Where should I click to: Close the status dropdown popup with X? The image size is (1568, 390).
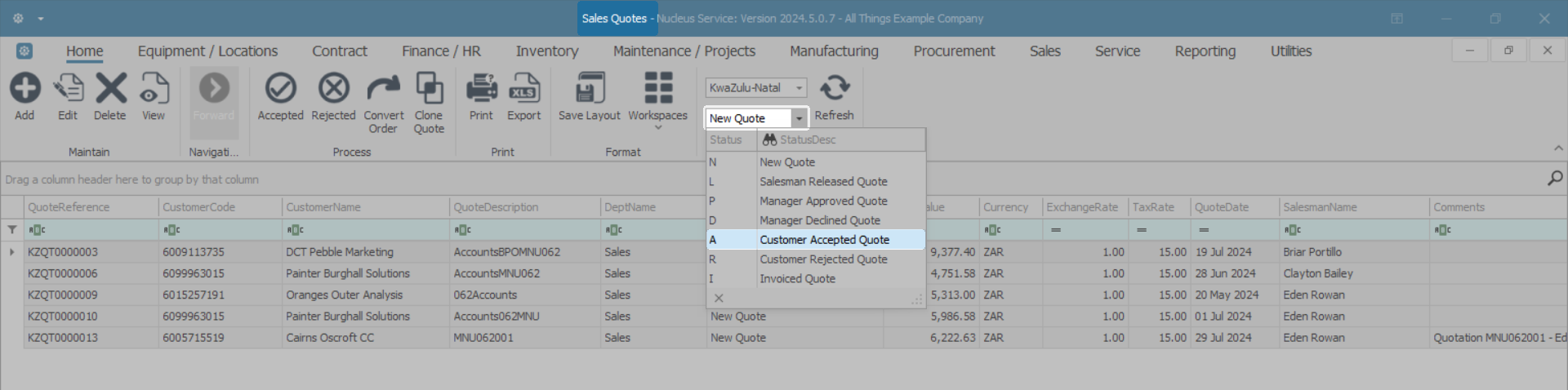coord(719,299)
